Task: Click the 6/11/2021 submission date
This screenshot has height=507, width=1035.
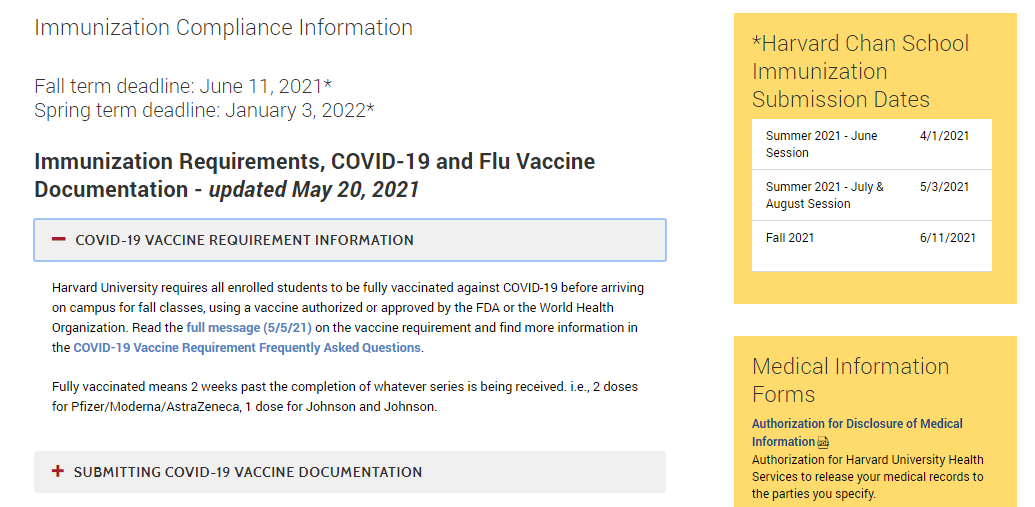Action: [x=947, y=238]
